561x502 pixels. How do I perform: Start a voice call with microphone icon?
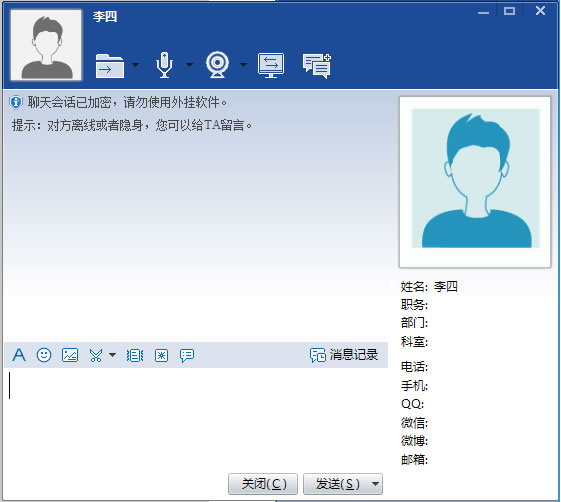point(164,65)
